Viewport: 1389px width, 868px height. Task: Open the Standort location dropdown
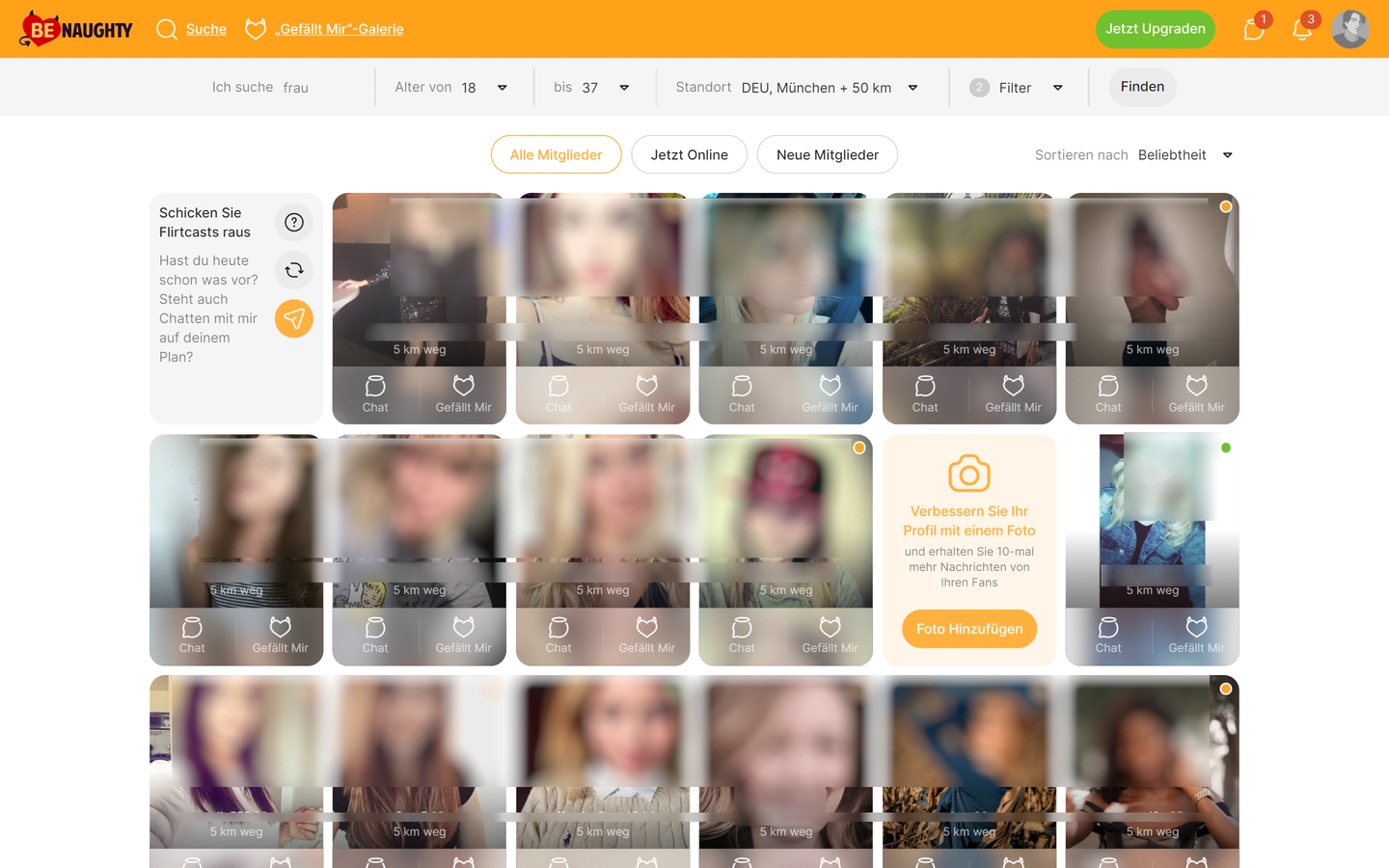pyautogui.click(x=912, y=88)
